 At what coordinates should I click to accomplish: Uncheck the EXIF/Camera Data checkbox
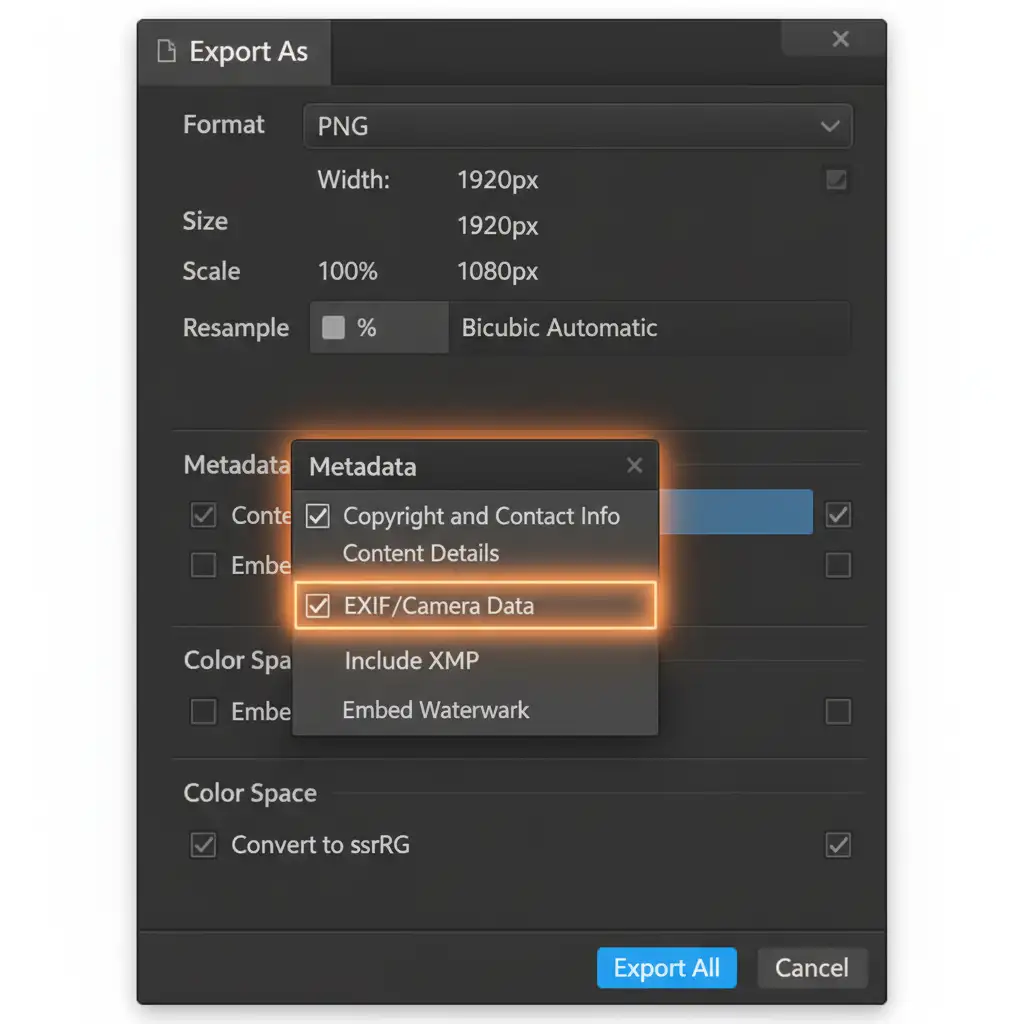tap(318, 606)
